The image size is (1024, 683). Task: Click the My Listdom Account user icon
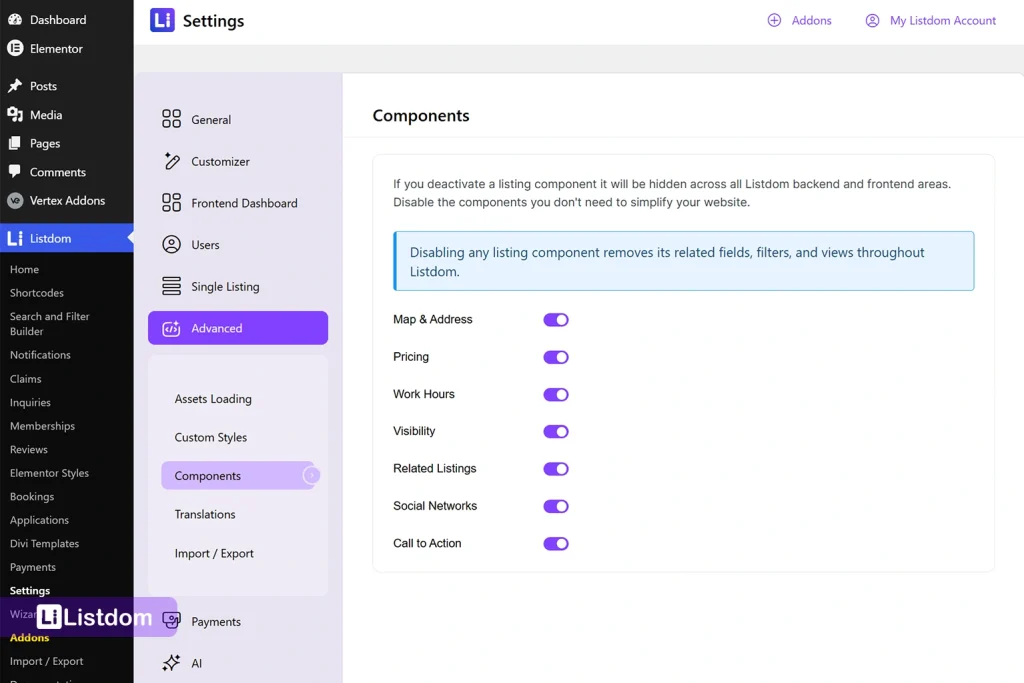click(x=872, y=20)
